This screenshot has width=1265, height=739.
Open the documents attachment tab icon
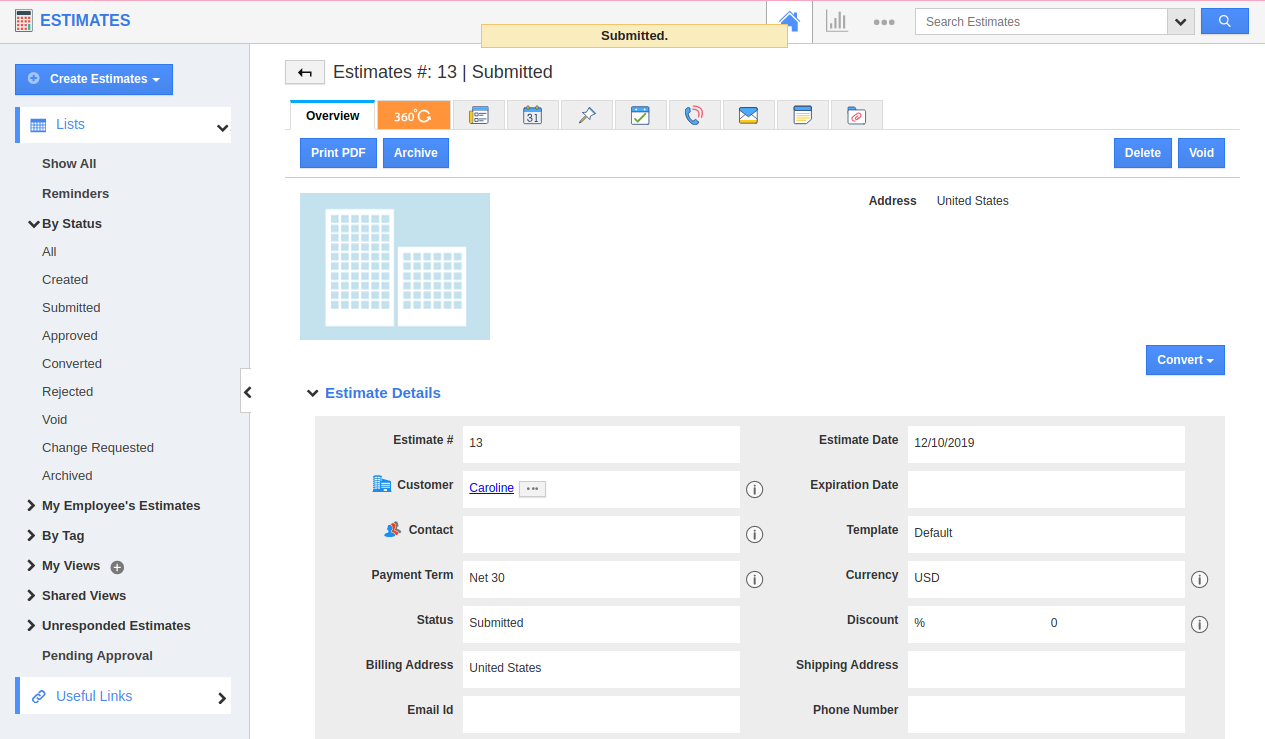tap(856, 116)
